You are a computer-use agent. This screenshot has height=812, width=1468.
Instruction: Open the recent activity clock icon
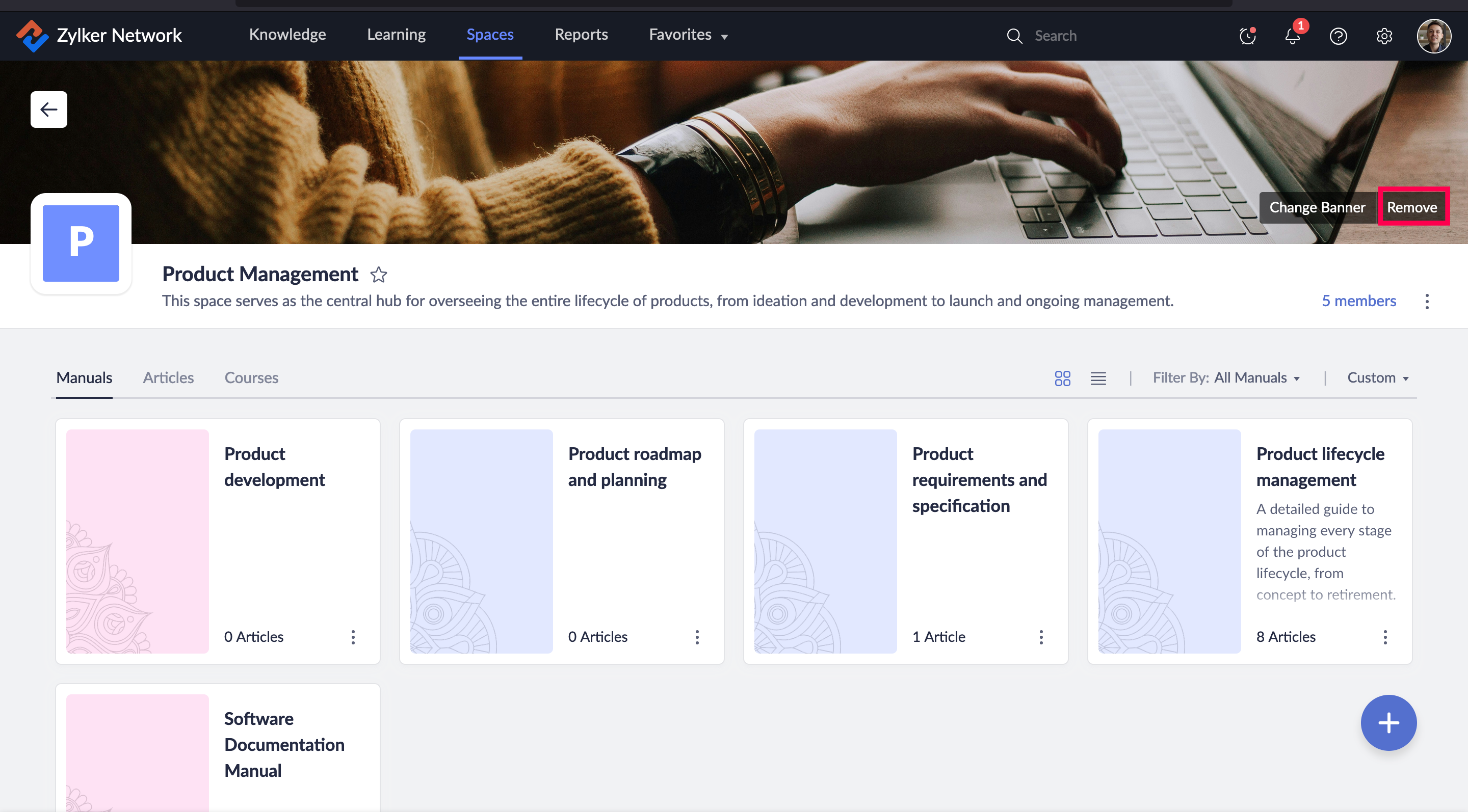click(x=1247, y=36)
